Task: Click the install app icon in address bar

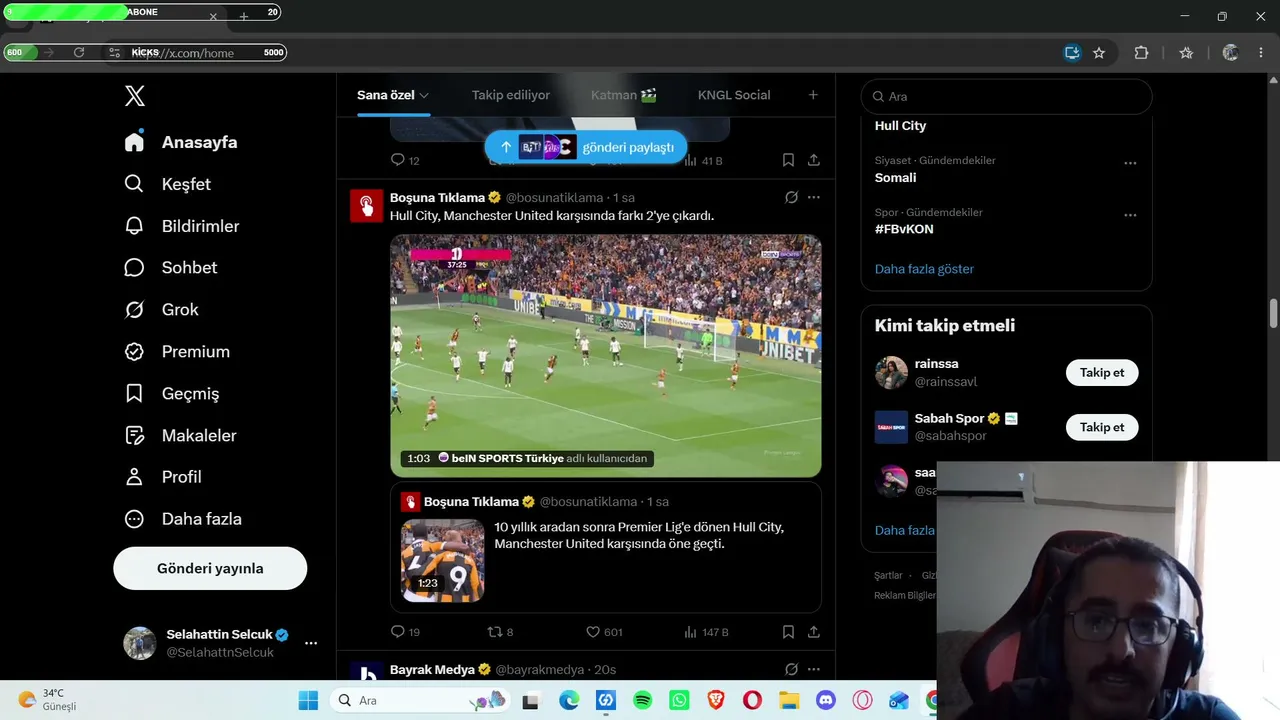Action: [1072, 53]
